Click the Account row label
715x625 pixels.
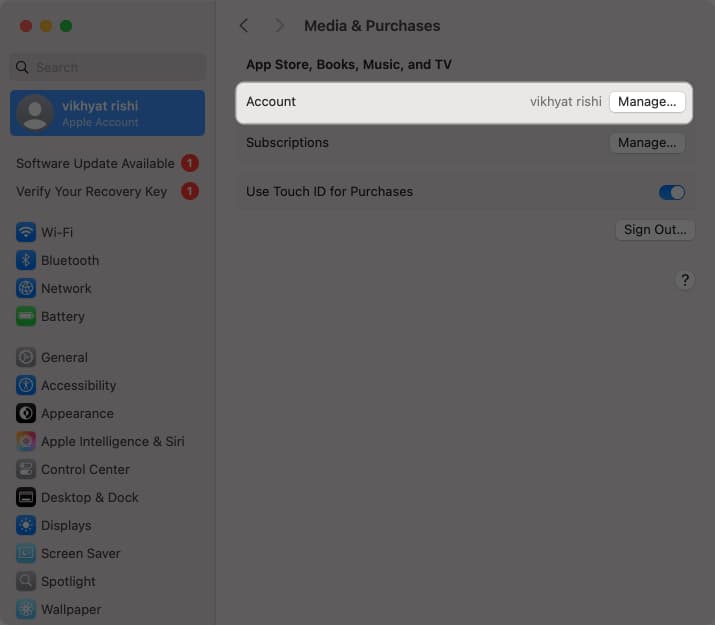[271, 102]
